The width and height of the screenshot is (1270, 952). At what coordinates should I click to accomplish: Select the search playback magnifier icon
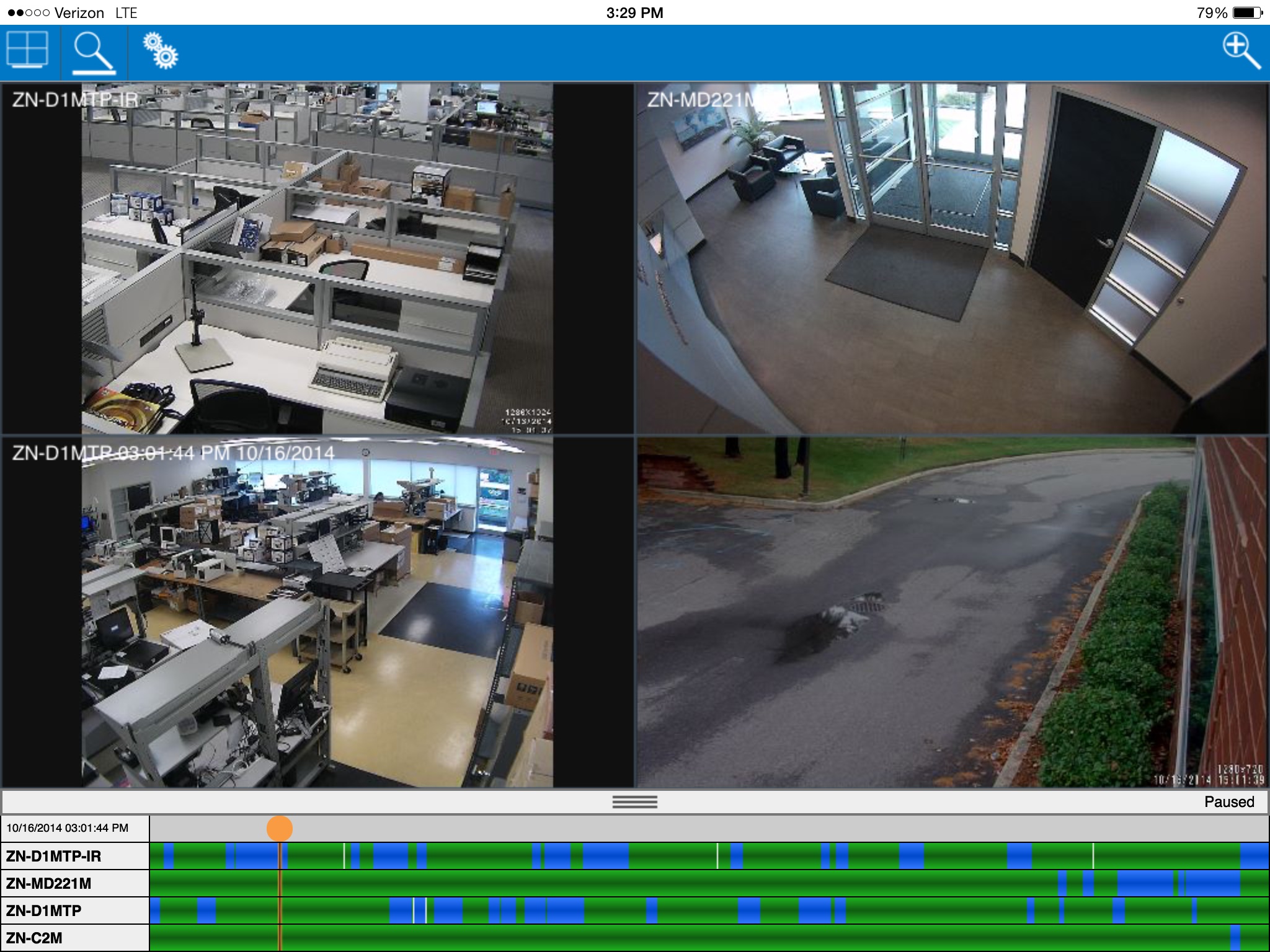click(94, 53)
